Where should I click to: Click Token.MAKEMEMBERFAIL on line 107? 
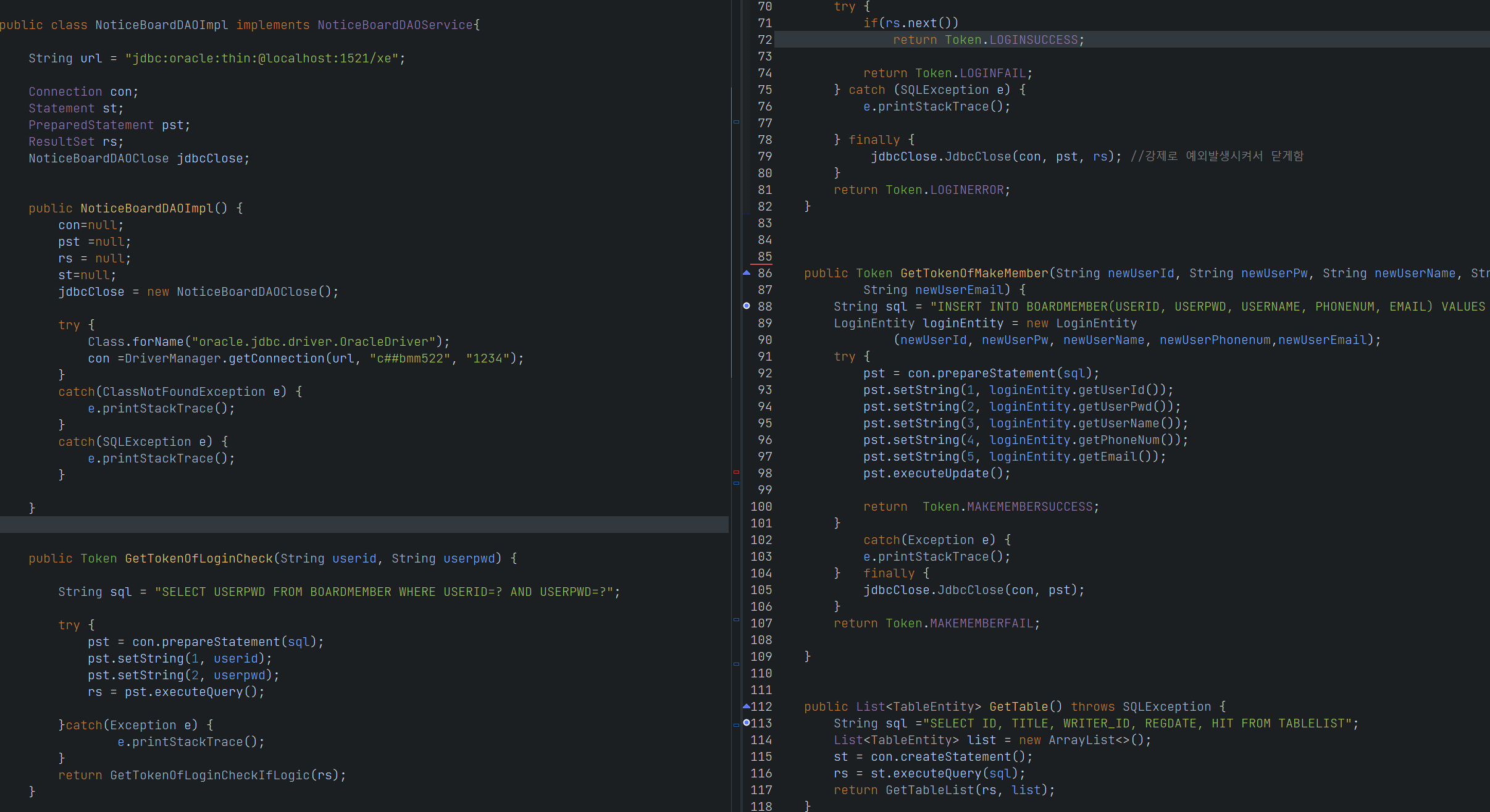point(960,623)
